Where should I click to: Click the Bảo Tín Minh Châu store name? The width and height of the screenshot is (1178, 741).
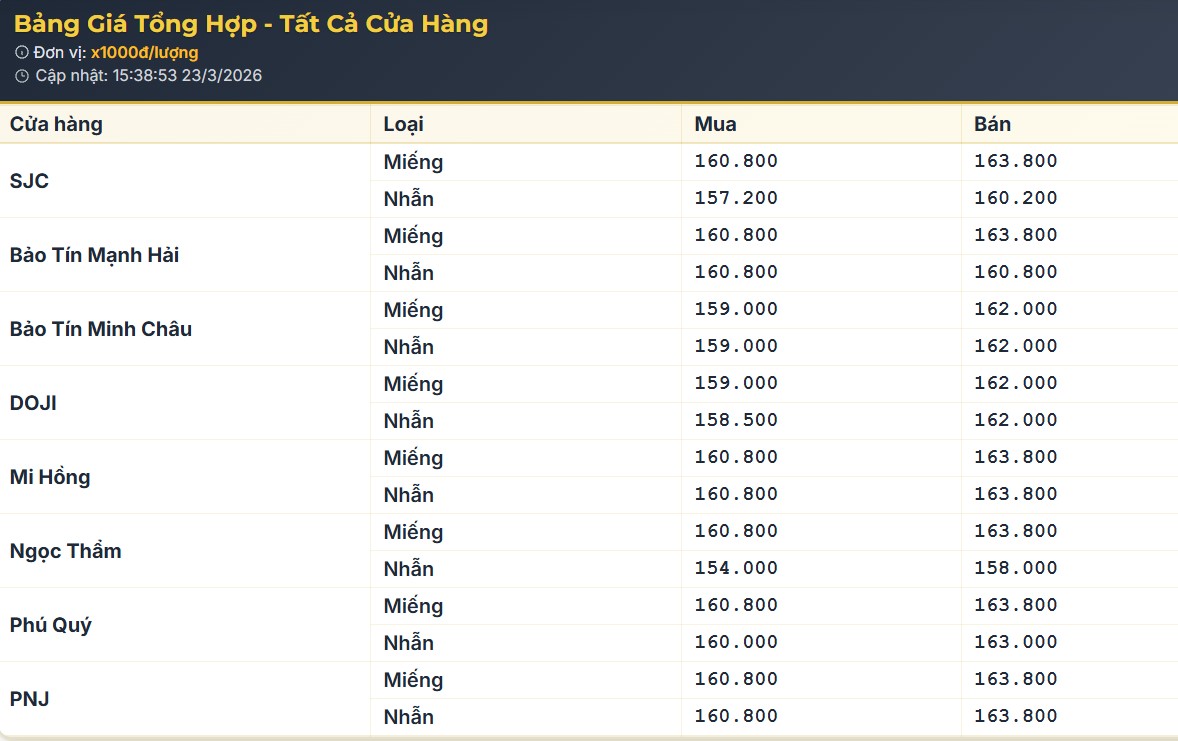[101, 329]
